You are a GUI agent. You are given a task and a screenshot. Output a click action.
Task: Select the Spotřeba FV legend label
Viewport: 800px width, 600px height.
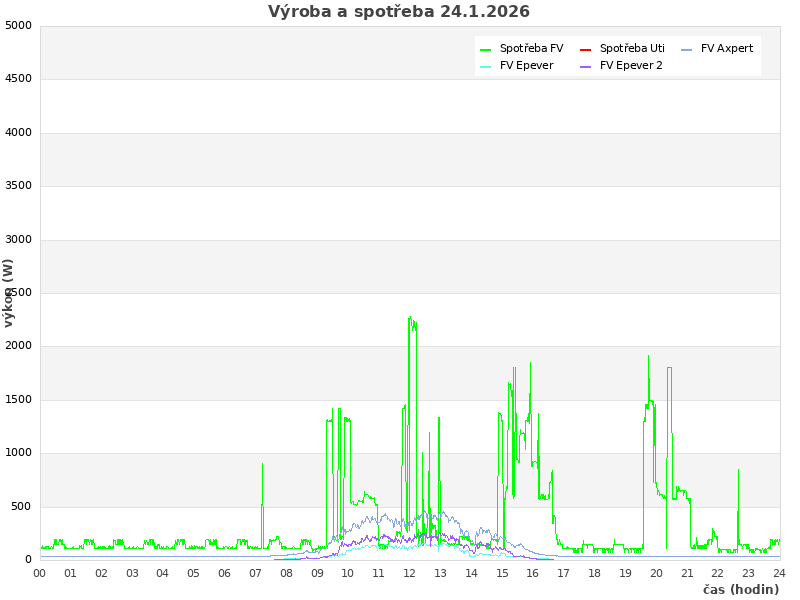tap(531, 48)
